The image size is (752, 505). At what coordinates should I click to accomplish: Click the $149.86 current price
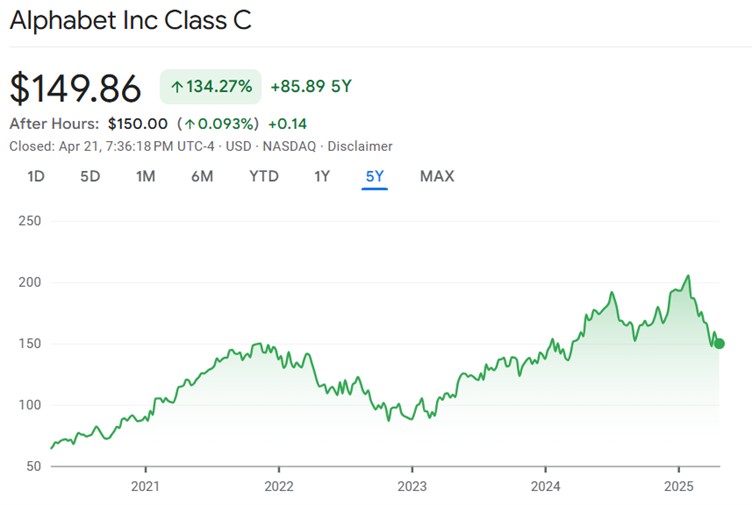pyautogui.click(x=76, y=88)
